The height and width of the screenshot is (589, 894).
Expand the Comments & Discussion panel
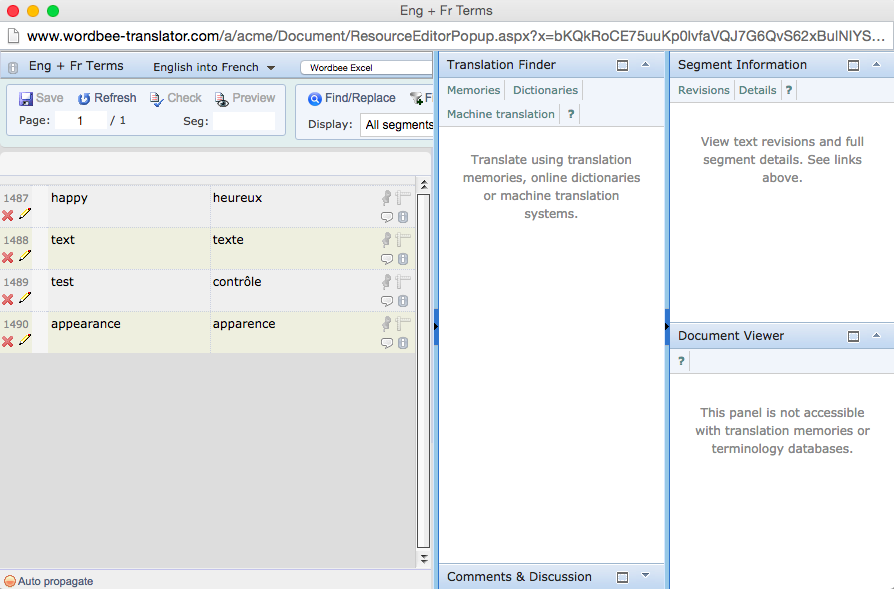pos(645,576)
